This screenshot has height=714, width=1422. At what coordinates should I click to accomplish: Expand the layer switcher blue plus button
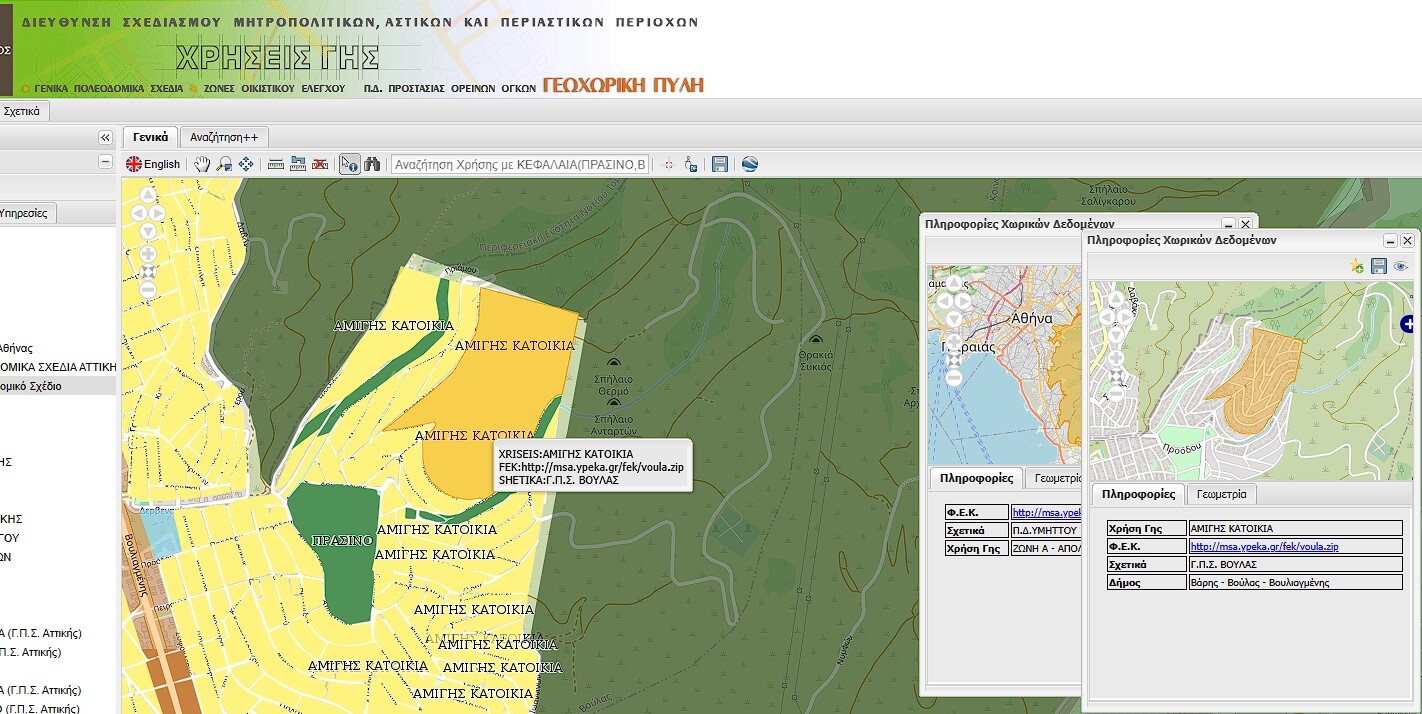pyautogui.click(x=1408, y=323)
